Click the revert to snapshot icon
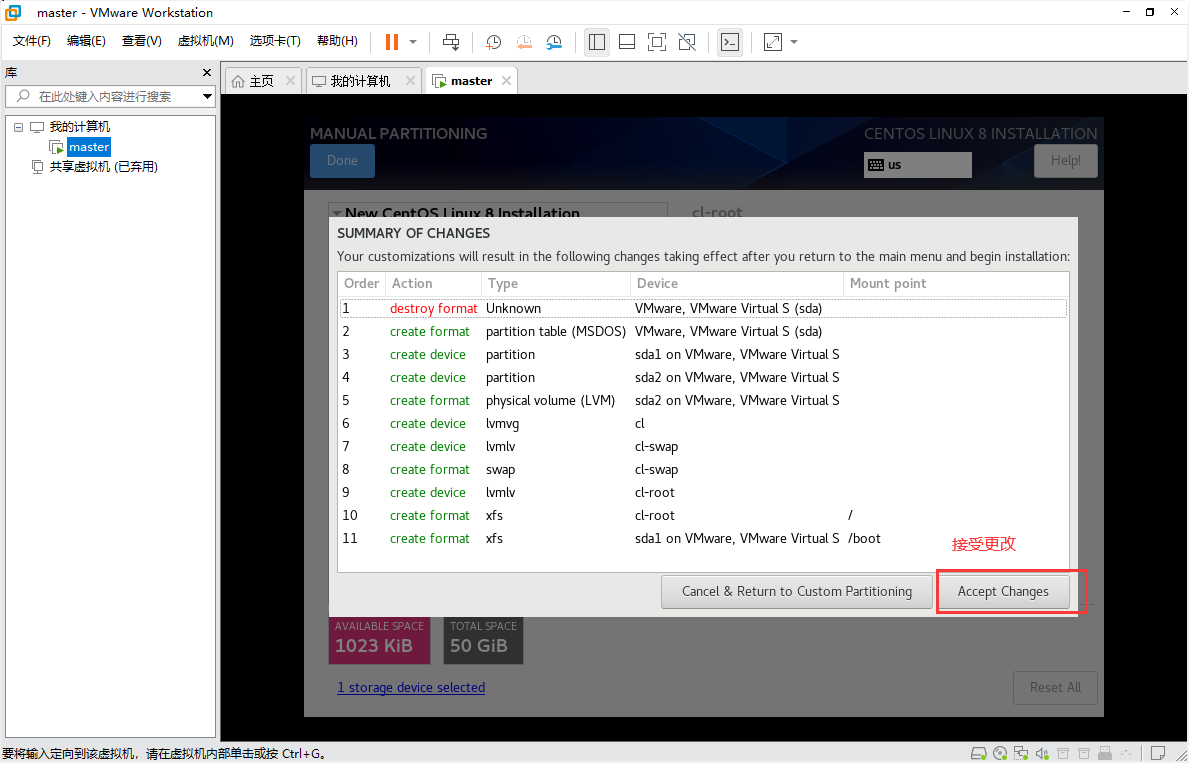 524,42
